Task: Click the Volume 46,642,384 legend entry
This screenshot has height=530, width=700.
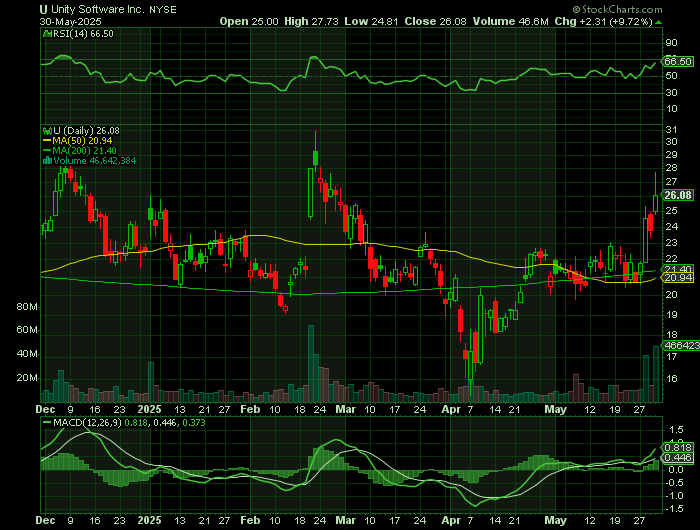Action: 95,161
